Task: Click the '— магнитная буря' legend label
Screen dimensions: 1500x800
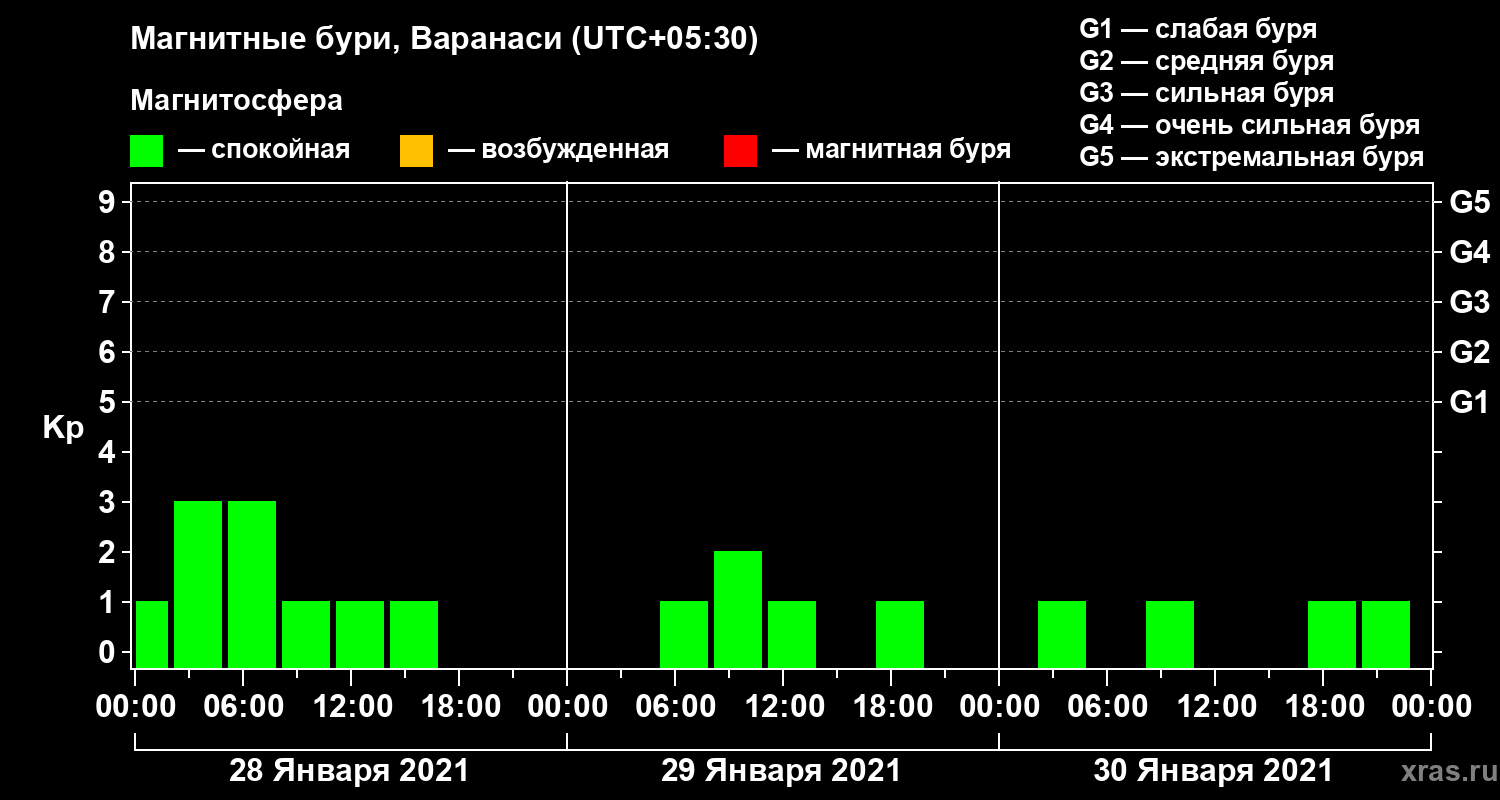Action: coord(891,151)
